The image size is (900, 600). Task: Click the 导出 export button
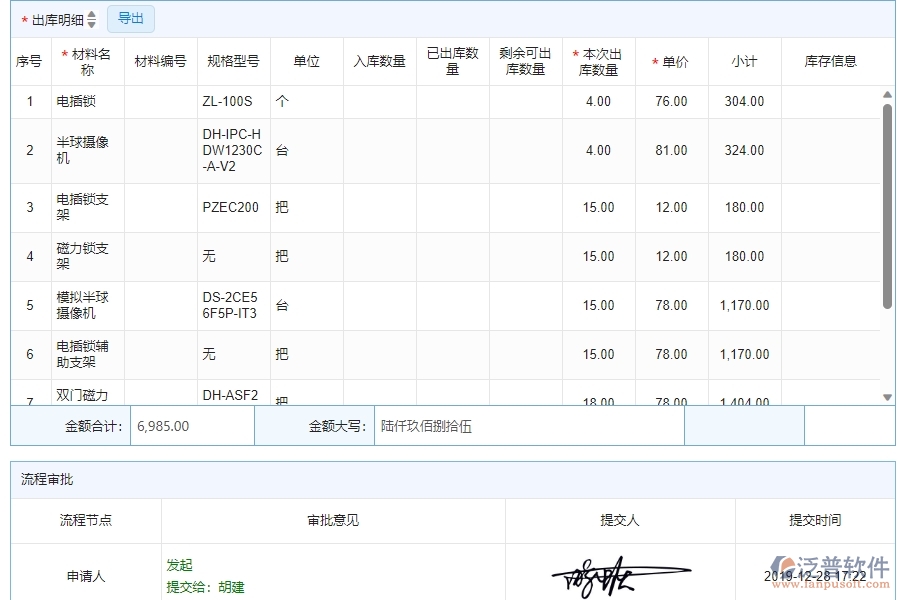[130, 18]
